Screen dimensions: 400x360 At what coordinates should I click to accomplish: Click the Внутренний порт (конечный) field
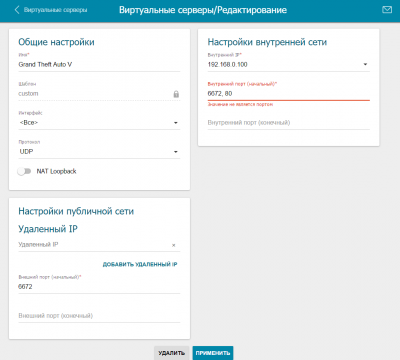coord(289,123)
